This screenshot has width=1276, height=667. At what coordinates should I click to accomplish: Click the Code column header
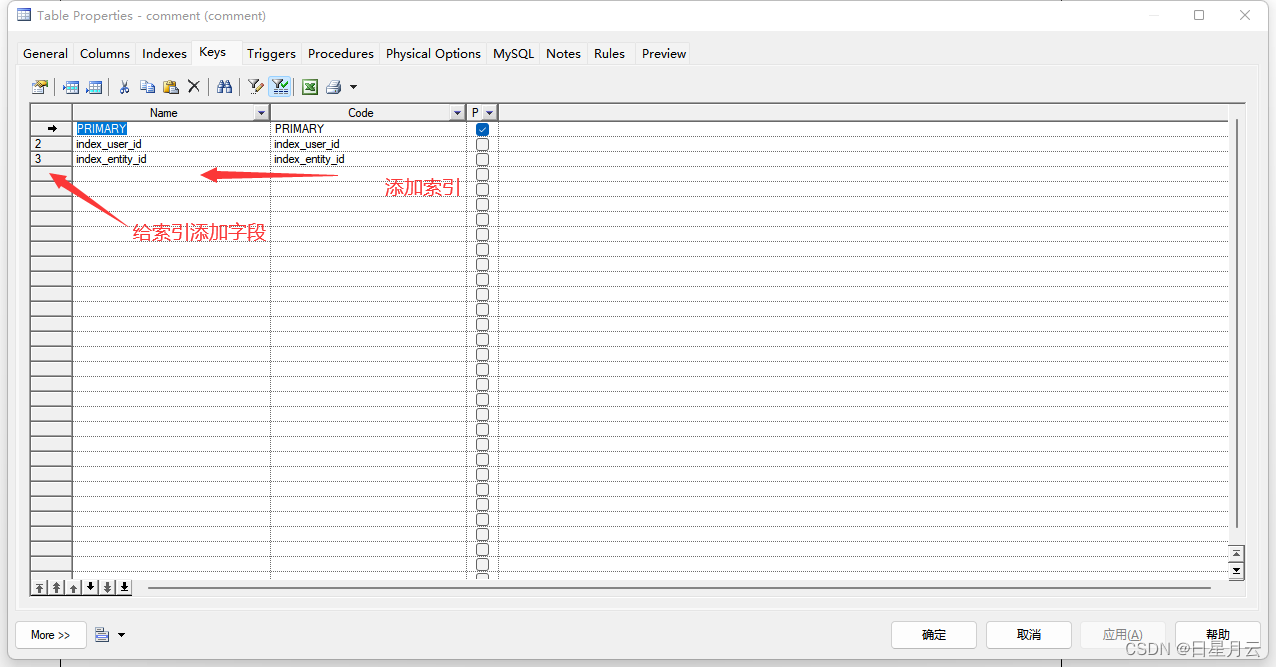(360, 113)
